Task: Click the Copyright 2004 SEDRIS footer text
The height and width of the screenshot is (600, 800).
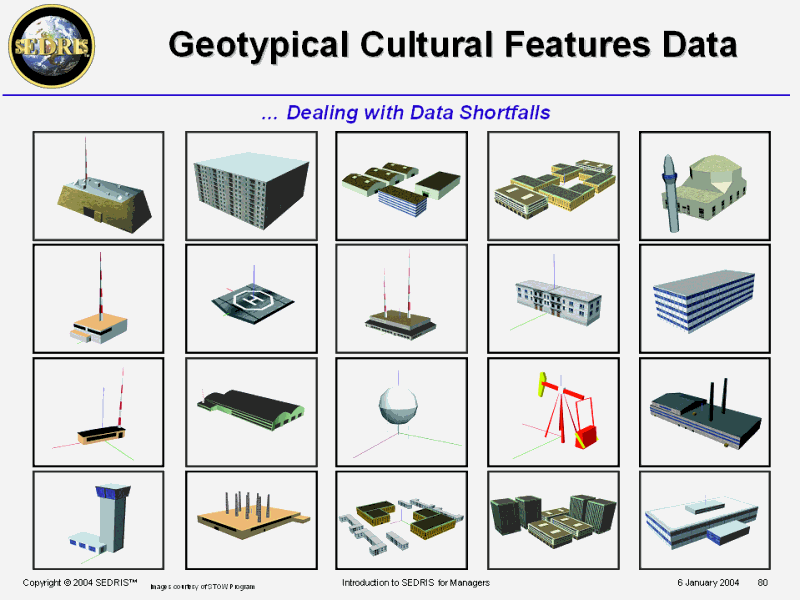Action: pyautogui.click(x=79, y=582)
